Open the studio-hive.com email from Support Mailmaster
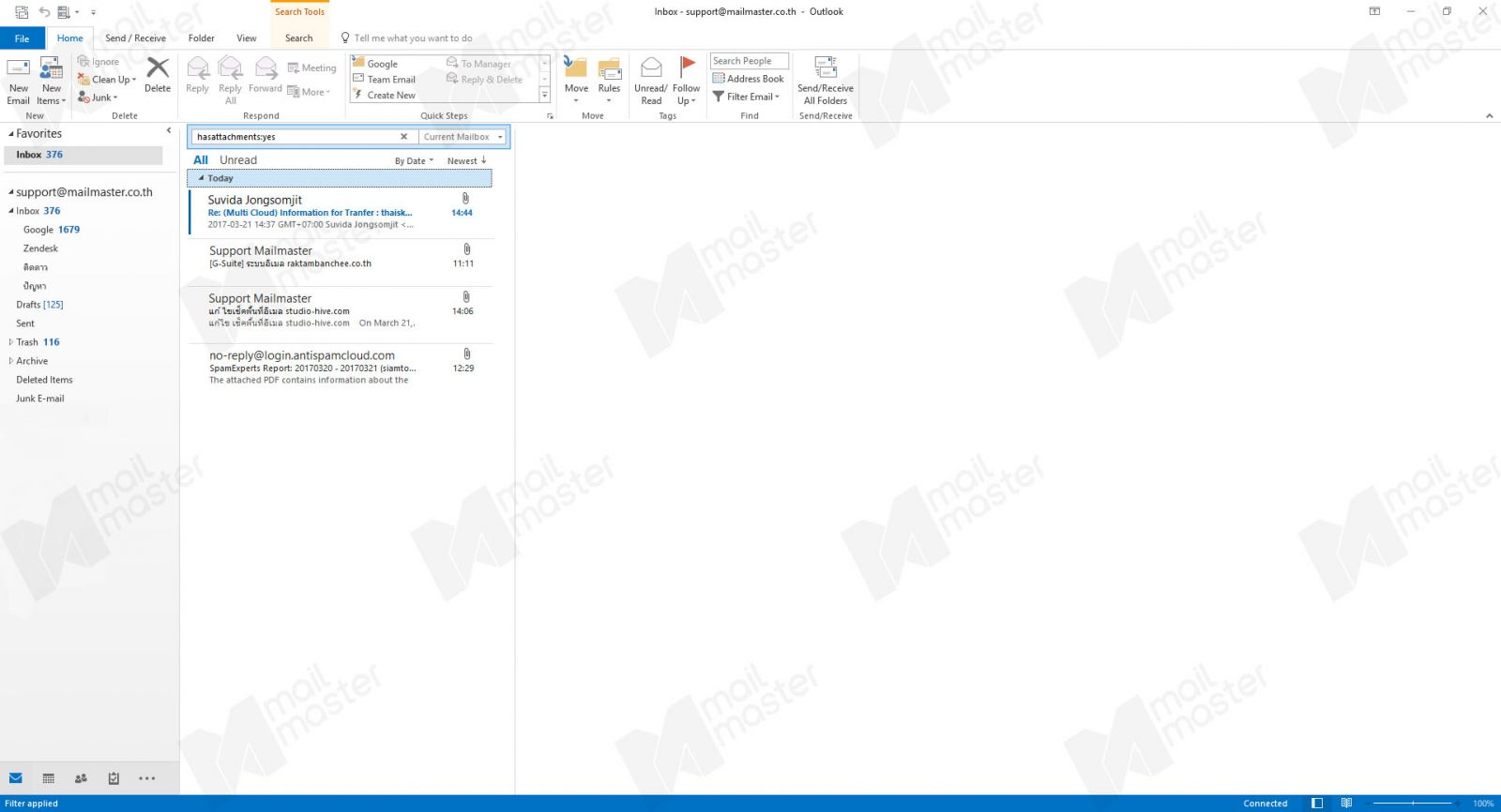Image resolution: width=1501 pixels, height=812 pixels. pos(341,309)
